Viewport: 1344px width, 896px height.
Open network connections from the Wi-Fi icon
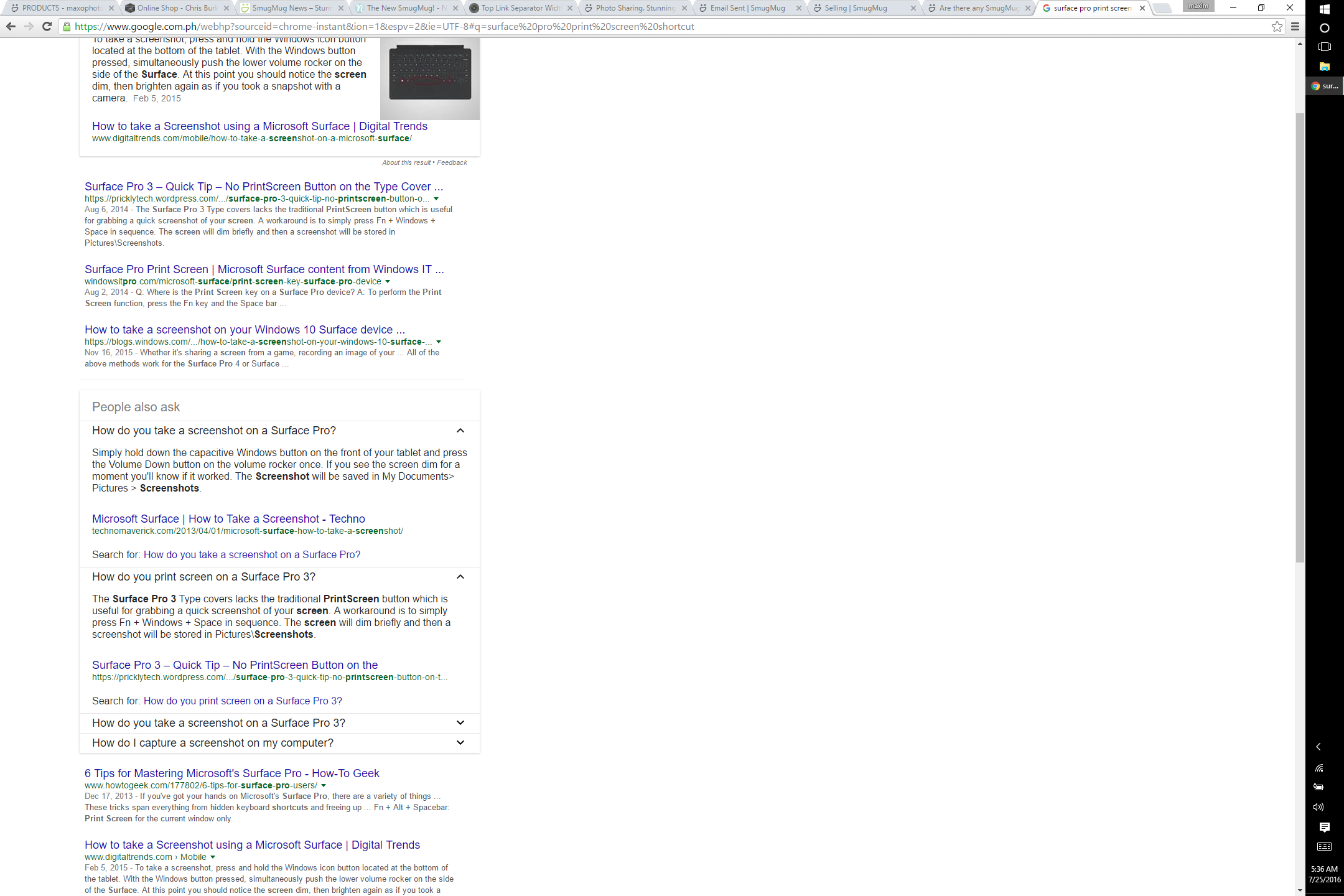pyautogui.click(x=1318, y=768)
